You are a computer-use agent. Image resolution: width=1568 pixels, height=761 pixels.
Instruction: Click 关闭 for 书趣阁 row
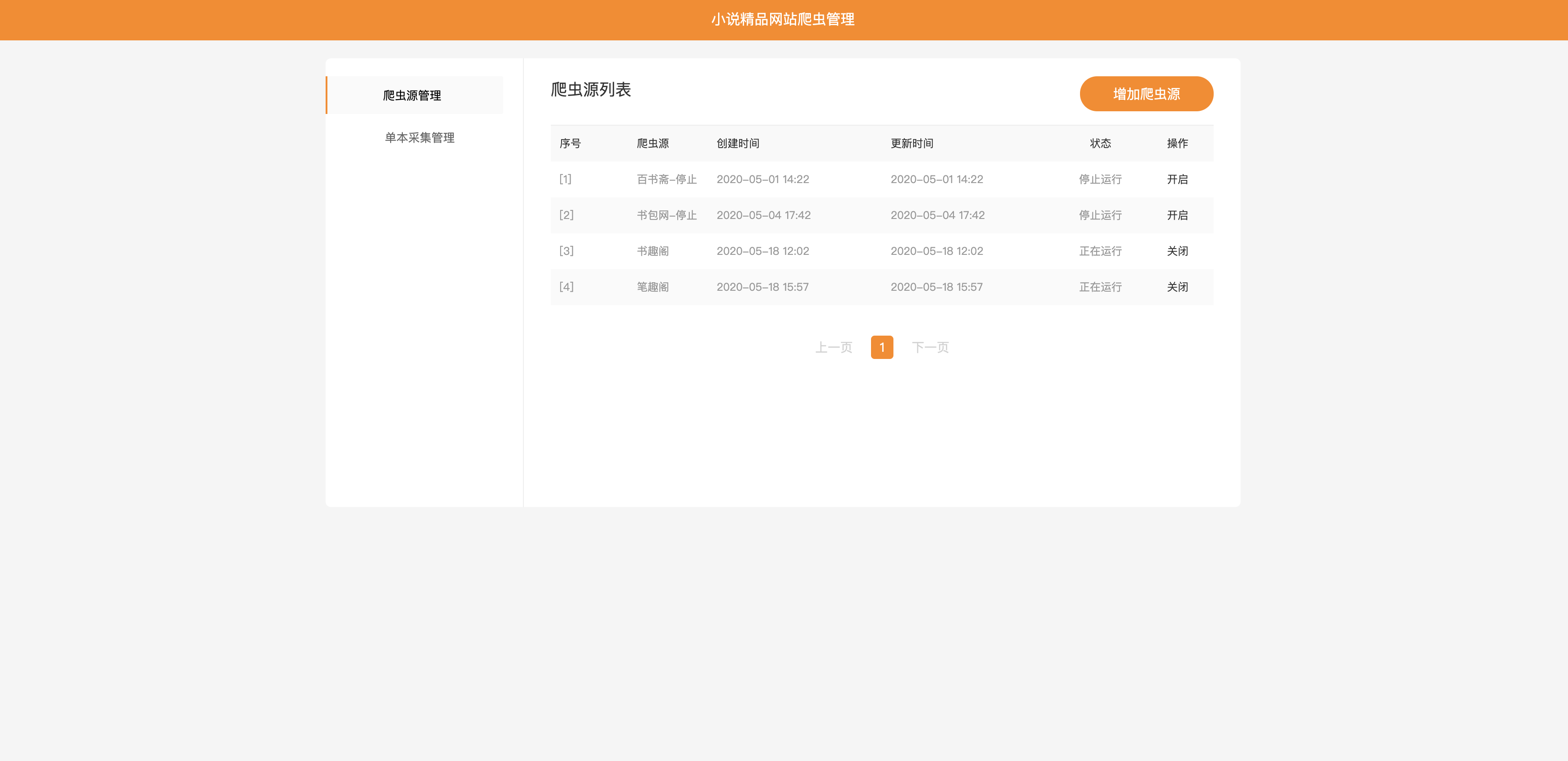pos(1176,251)
